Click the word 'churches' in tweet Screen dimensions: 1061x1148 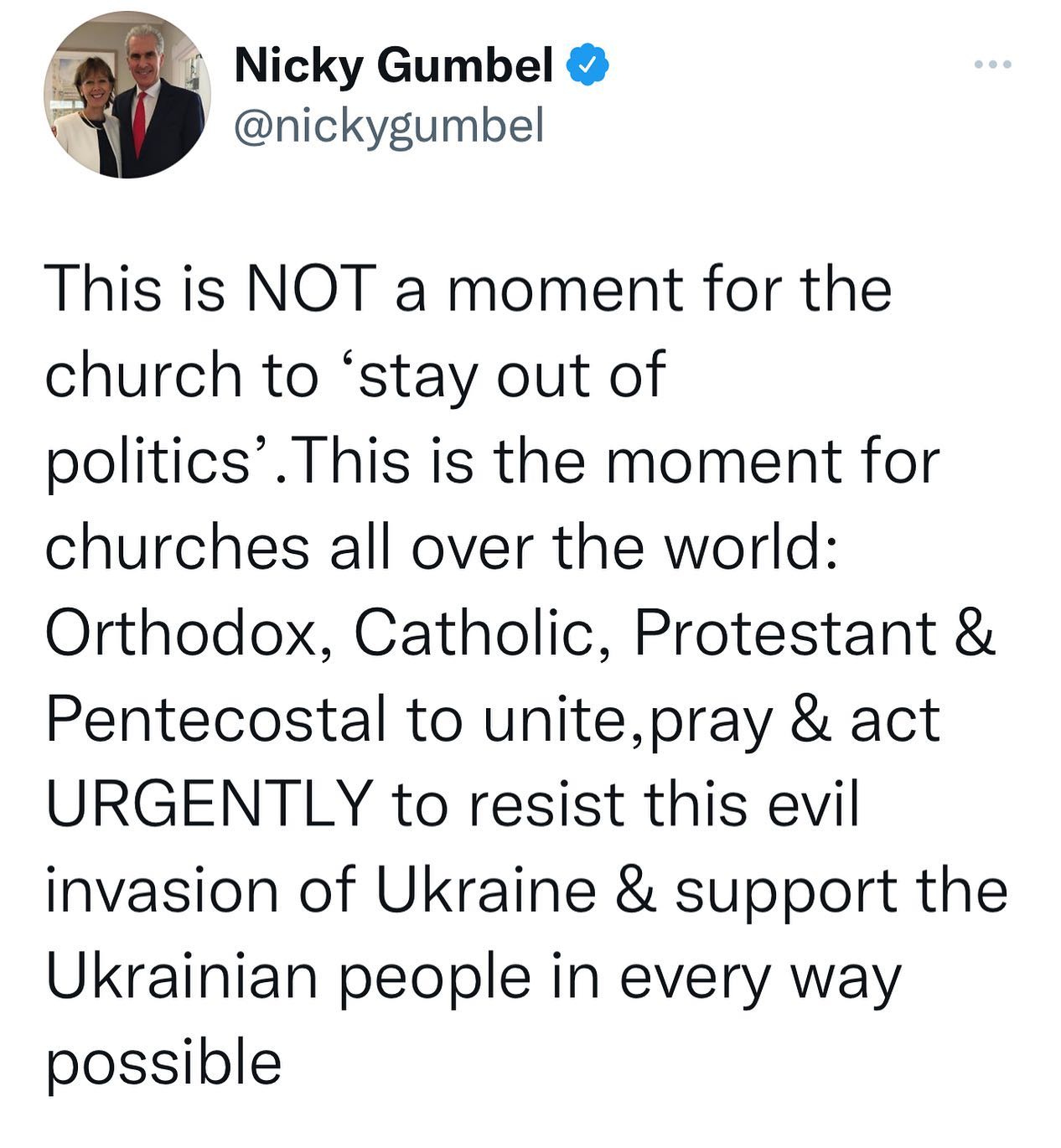[177, 546]
